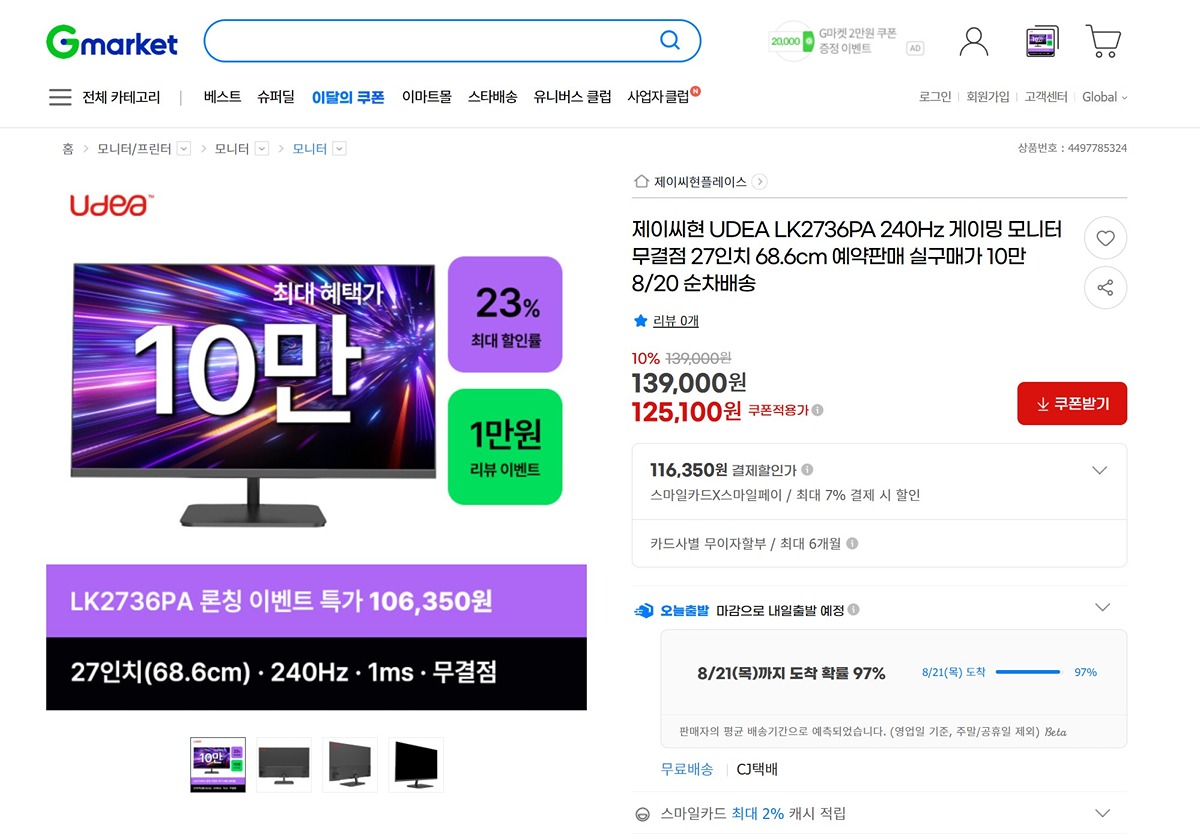1200x834 pixels.
Task: Open the Global language dropdown
Action: 1105,97
